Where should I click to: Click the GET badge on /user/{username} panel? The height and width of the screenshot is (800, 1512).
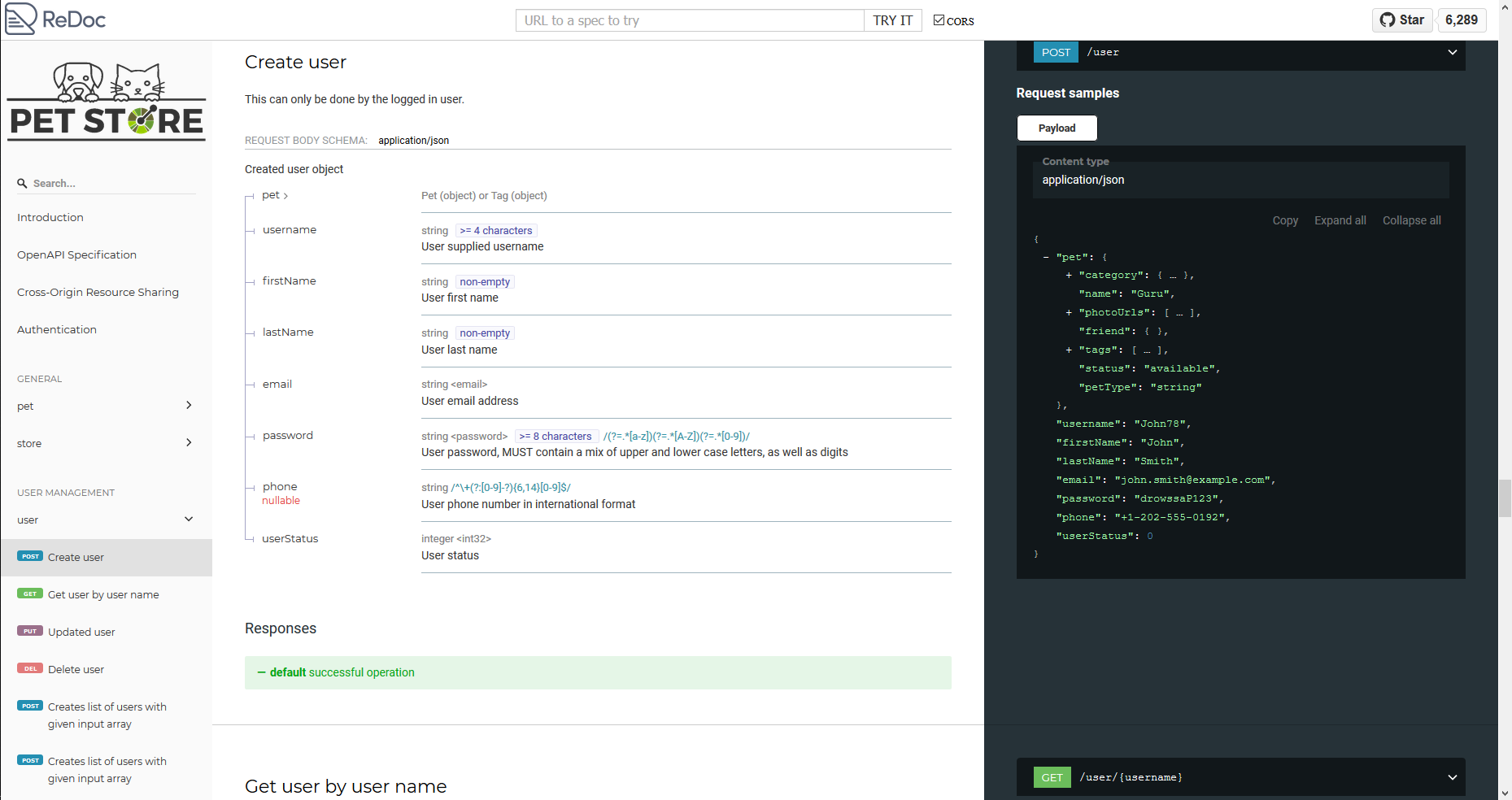[1052, 777]
